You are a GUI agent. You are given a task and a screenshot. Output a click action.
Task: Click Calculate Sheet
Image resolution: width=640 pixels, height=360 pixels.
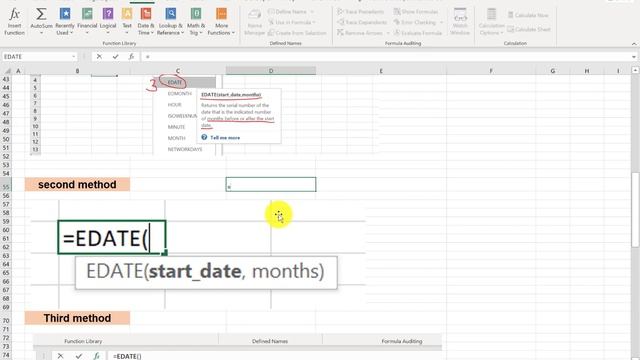pos(529,29)
